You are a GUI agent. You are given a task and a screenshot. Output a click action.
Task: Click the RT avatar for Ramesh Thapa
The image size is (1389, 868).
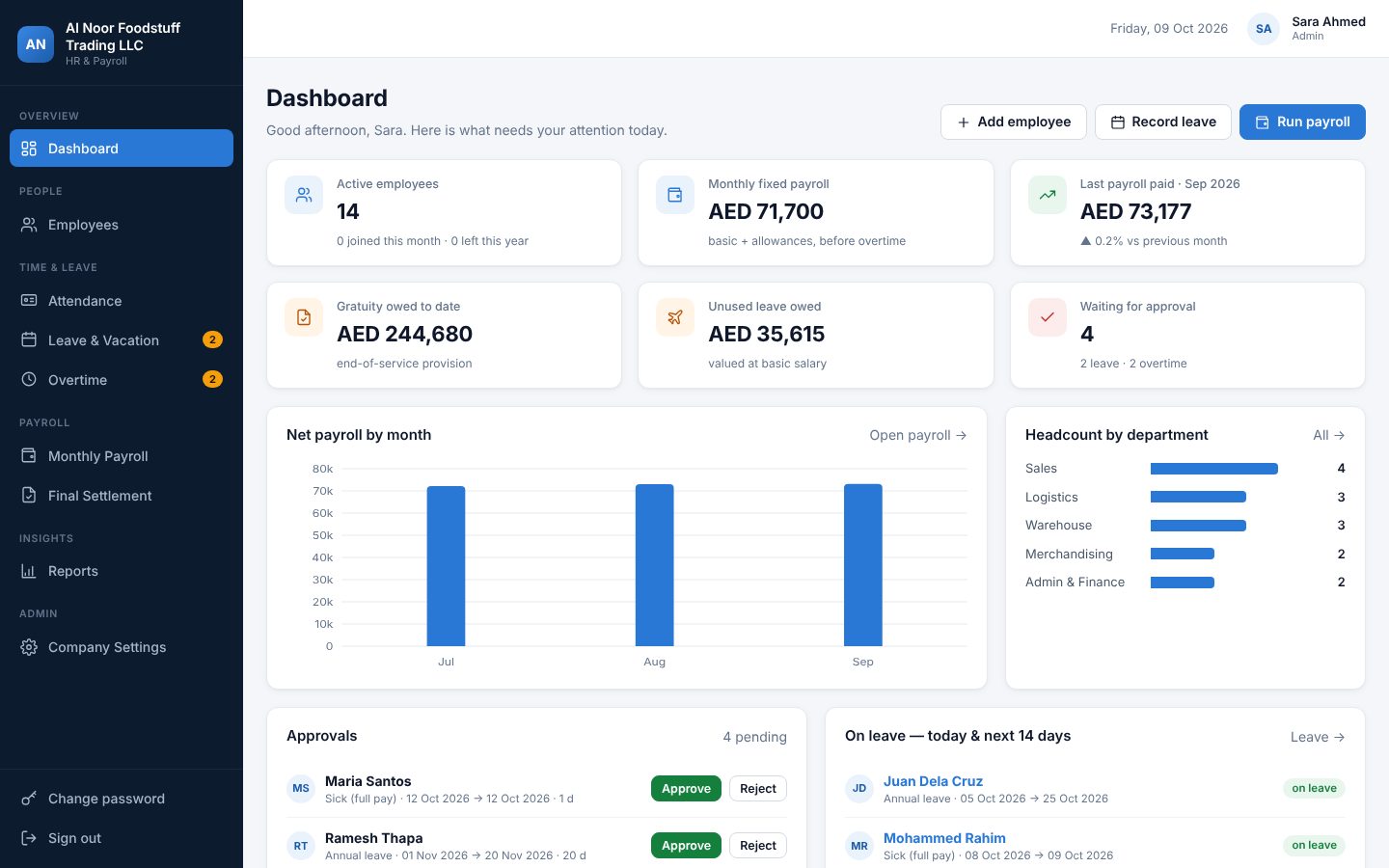(x=301, y=846)
